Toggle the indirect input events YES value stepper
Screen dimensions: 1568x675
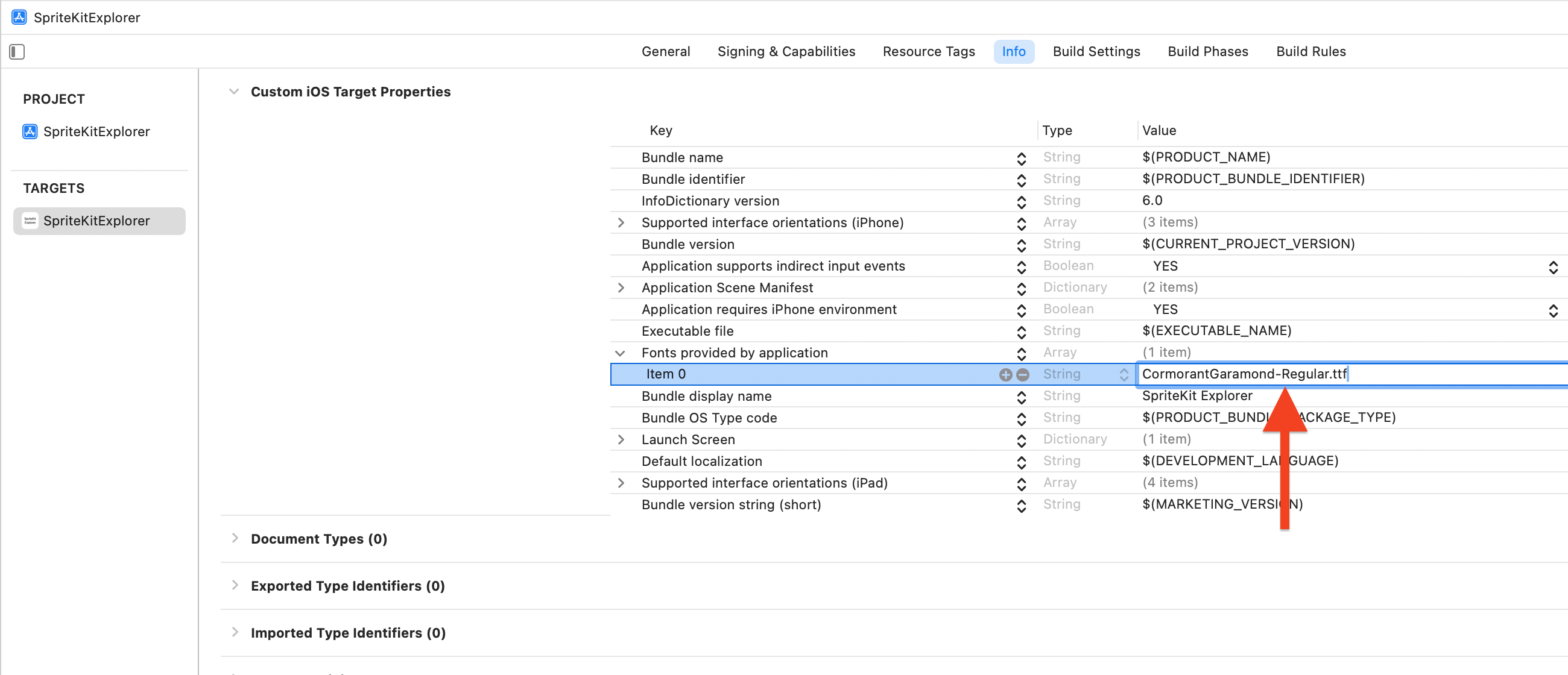pos(1552,267)
